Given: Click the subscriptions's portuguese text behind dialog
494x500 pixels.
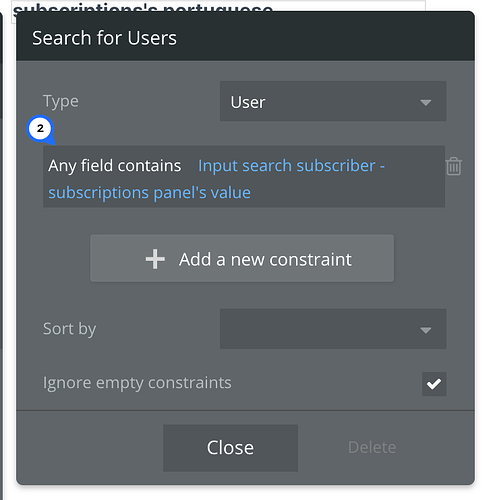Looking at the screenshot, I should point(143,8).
